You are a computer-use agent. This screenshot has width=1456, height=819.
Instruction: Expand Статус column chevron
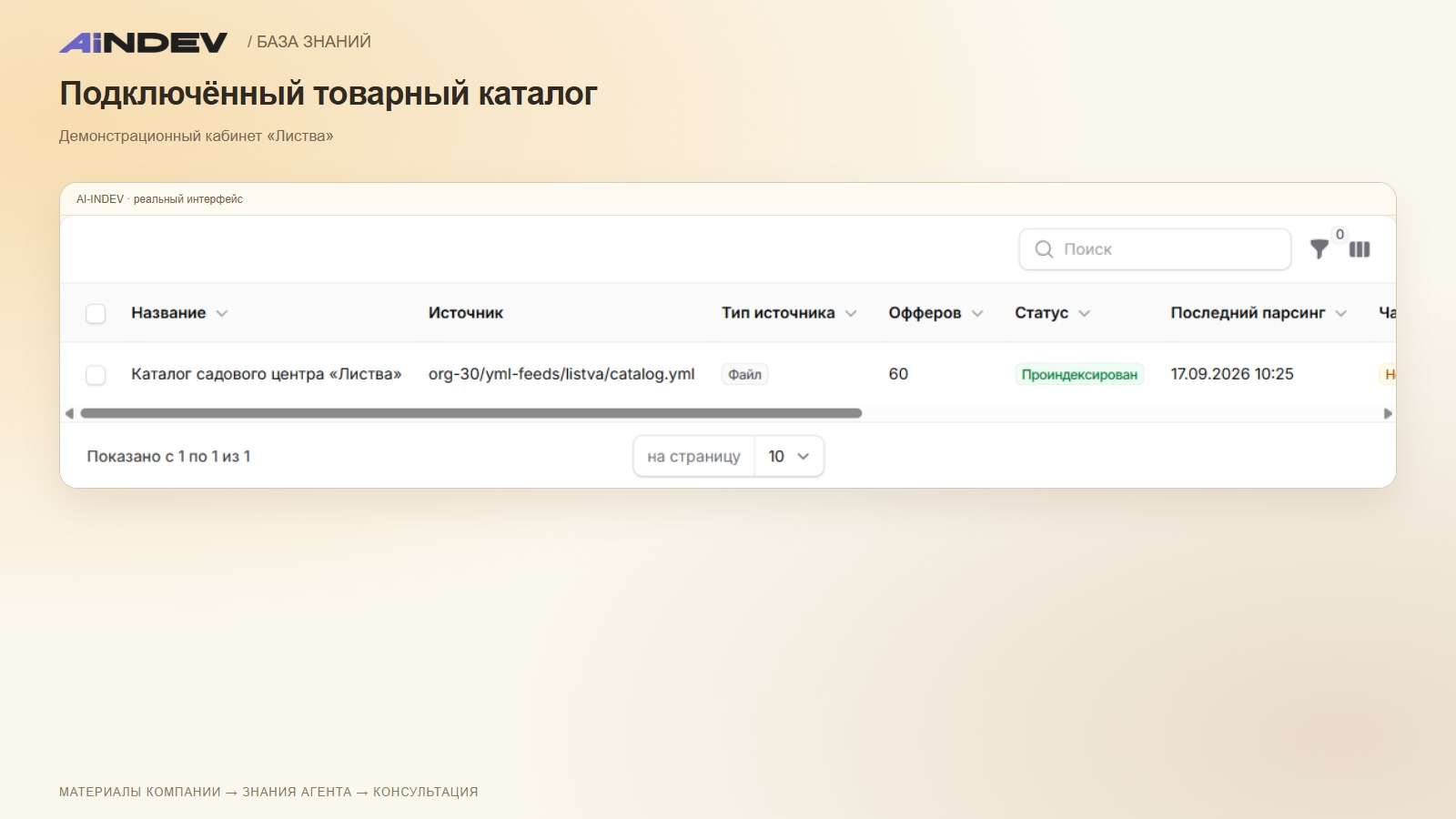pyautogui.click(x=1084, y=314)
